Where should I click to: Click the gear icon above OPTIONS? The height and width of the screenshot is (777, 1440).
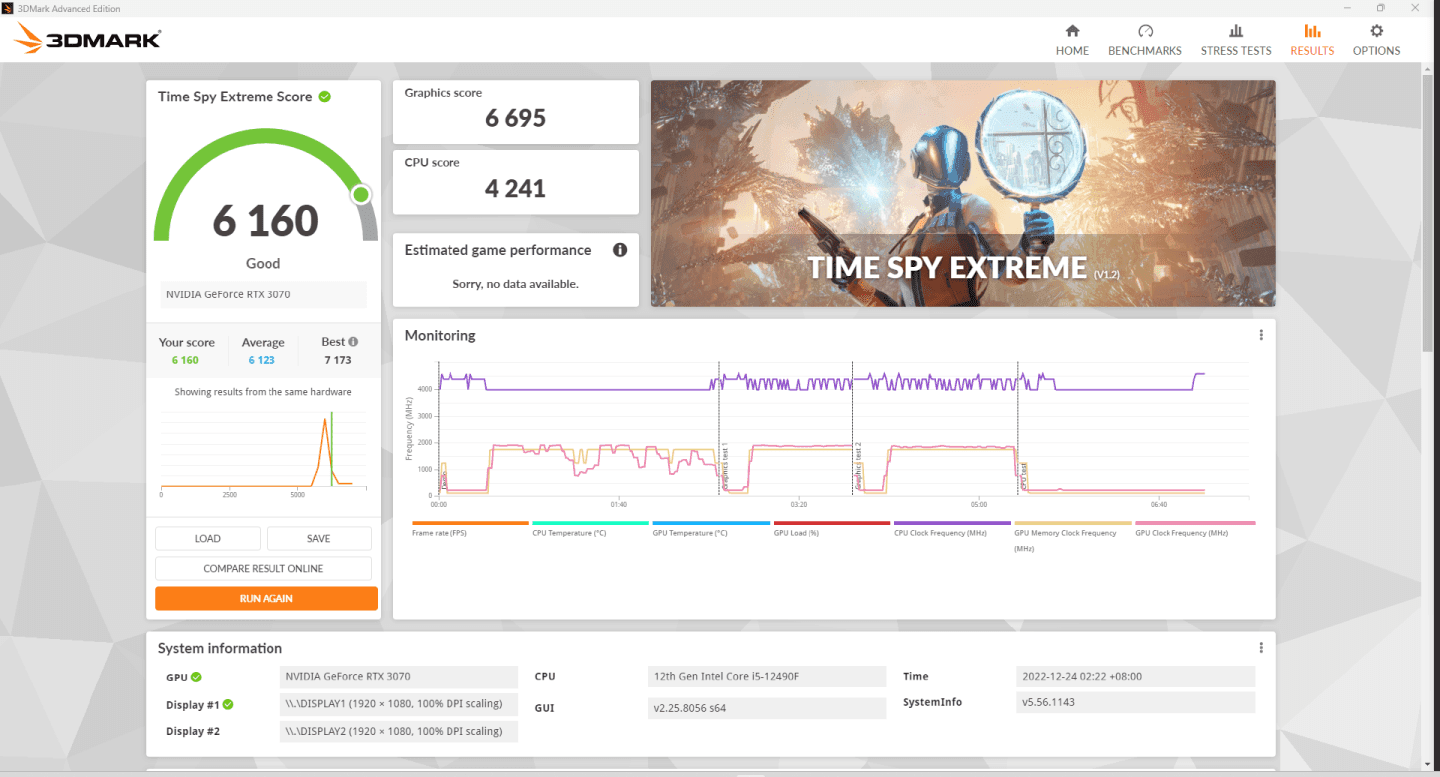(1377, 31)
